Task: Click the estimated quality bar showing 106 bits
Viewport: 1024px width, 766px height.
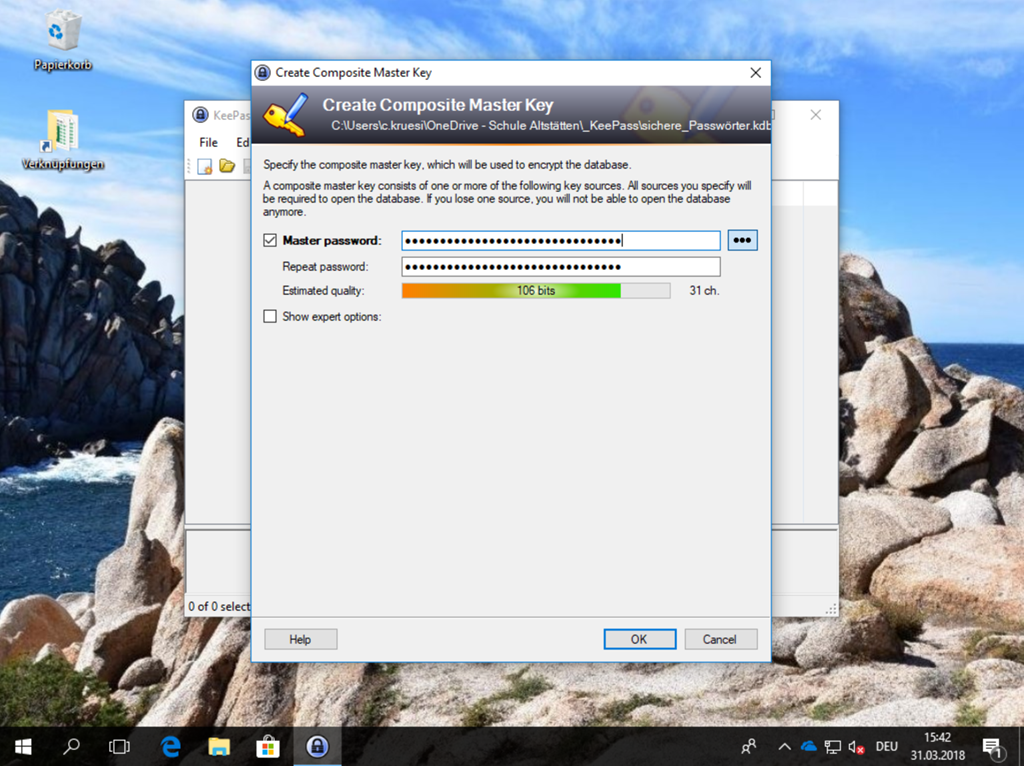Action: (x=535, y=291)
